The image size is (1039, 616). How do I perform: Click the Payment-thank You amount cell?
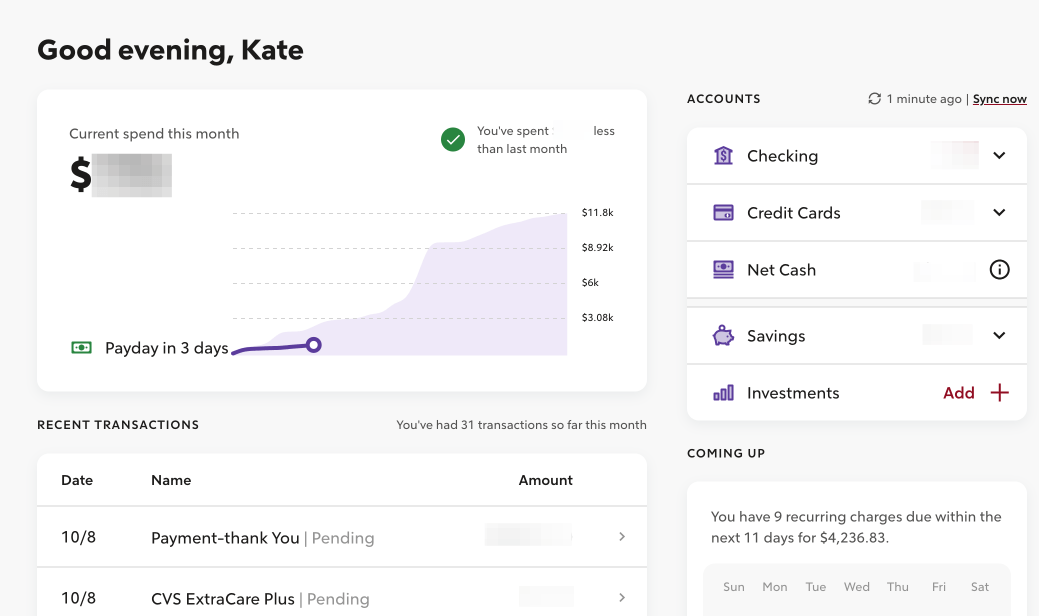coord(528,535)
